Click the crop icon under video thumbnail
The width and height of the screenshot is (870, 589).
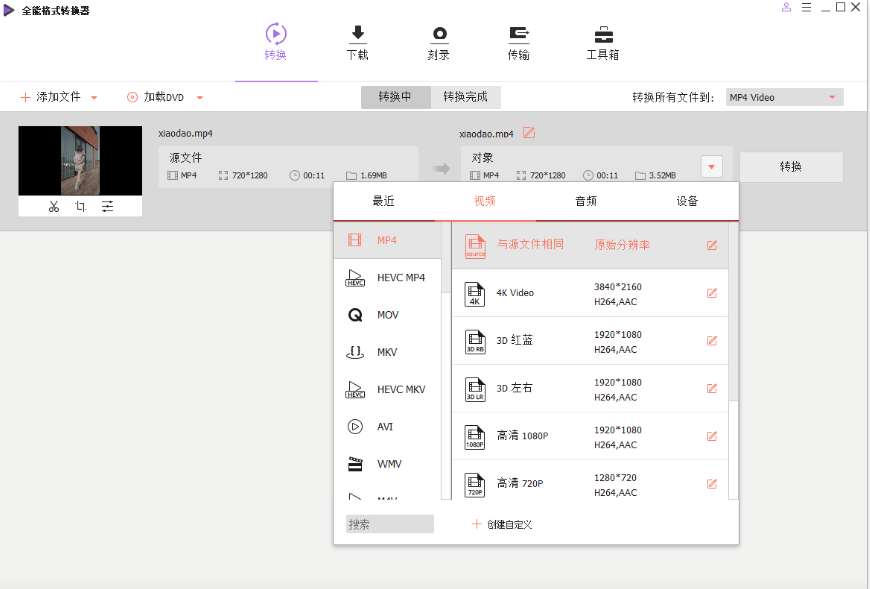pos(80,207)
